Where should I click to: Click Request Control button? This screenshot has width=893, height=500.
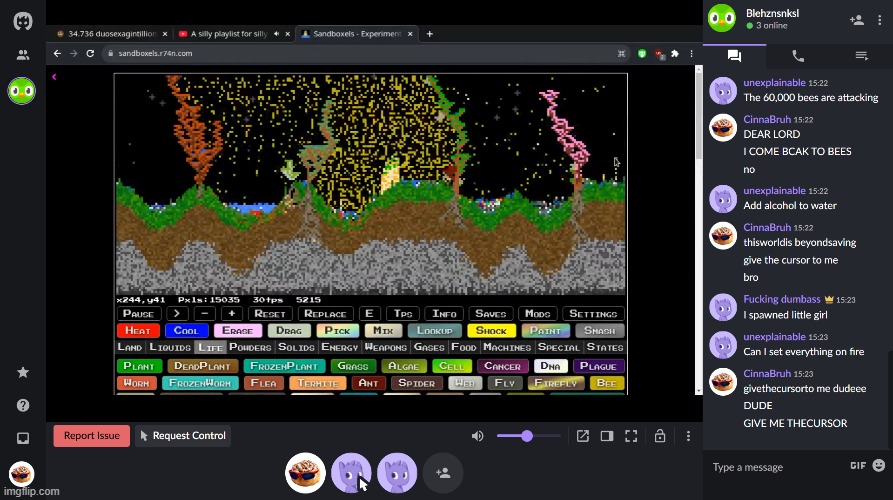[x=183, y=436]
